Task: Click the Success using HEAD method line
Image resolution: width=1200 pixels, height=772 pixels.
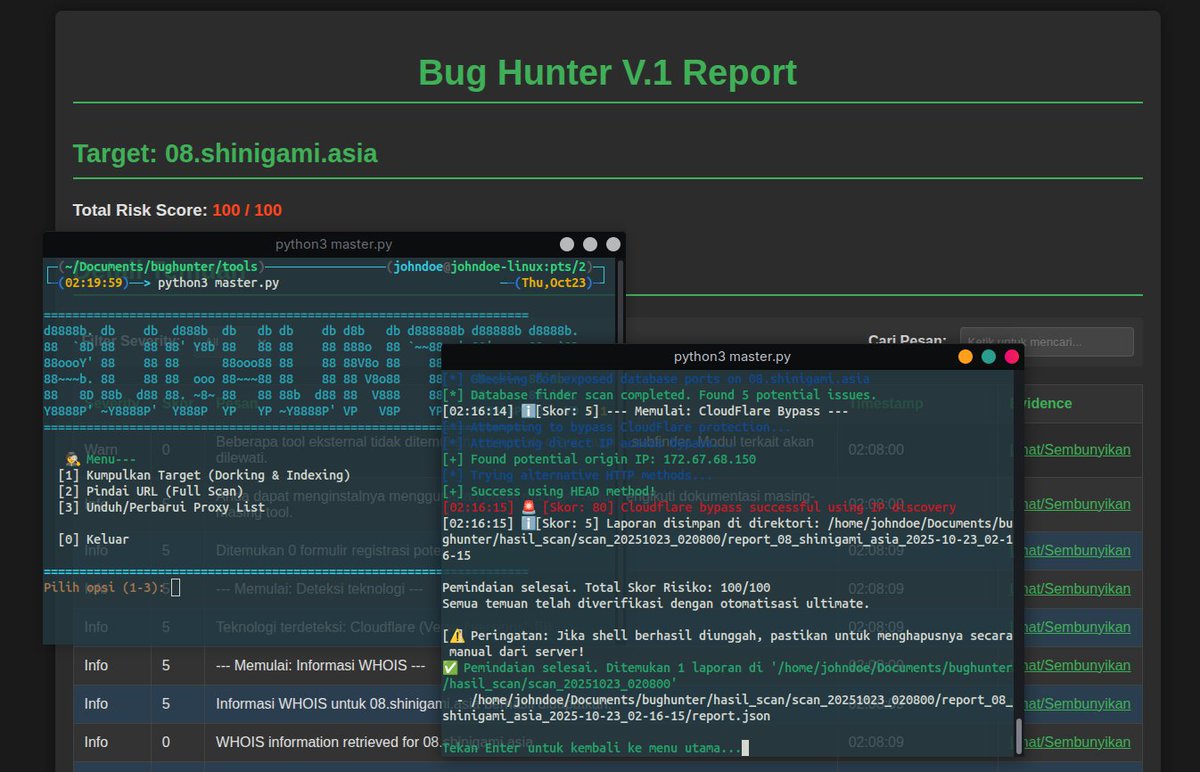Action: pyautogui.click(x=549, y=491)
